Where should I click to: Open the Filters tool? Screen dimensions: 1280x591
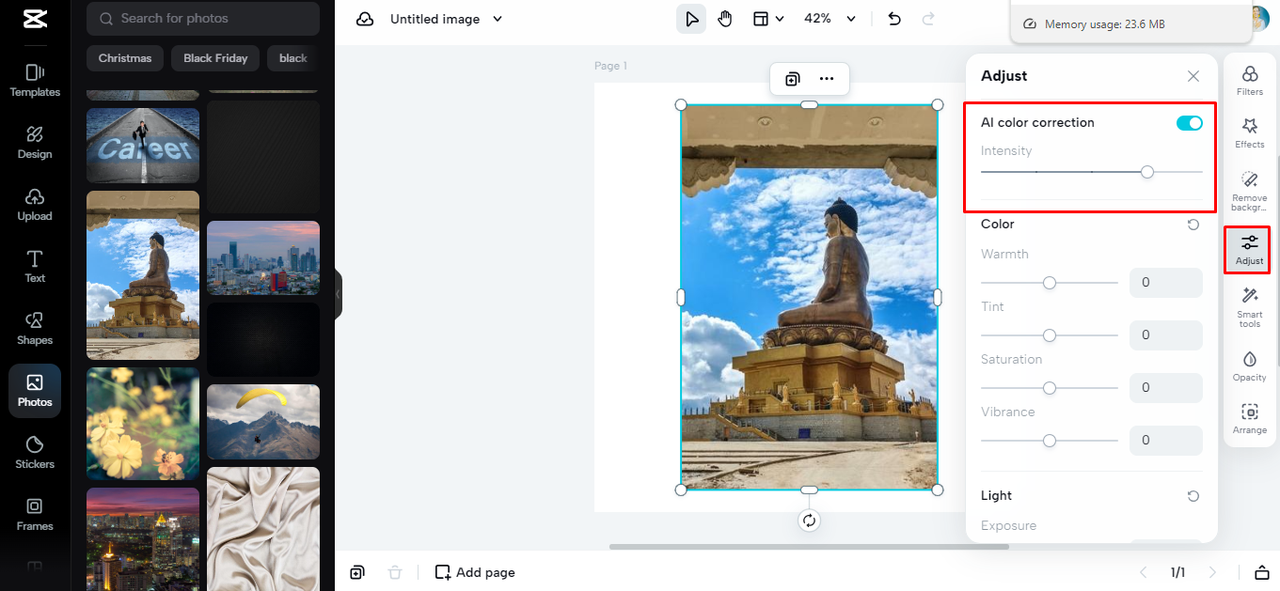pos(1249,80)
